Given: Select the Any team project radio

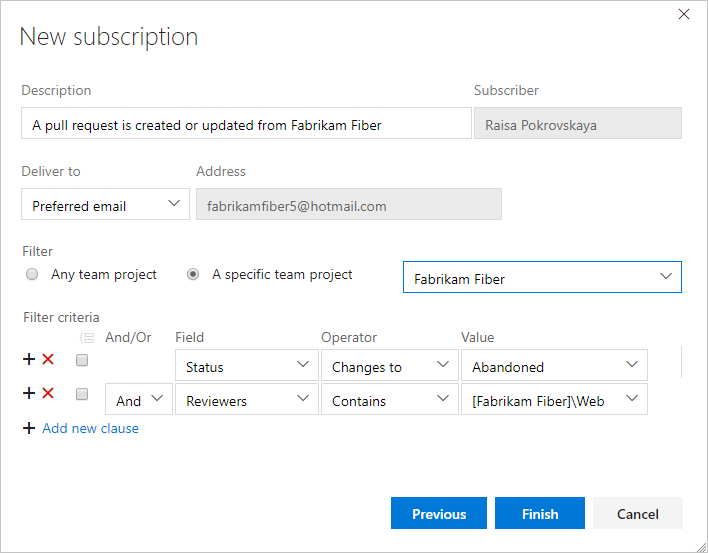Looking at the screenshot, I should tap(32, 274).
